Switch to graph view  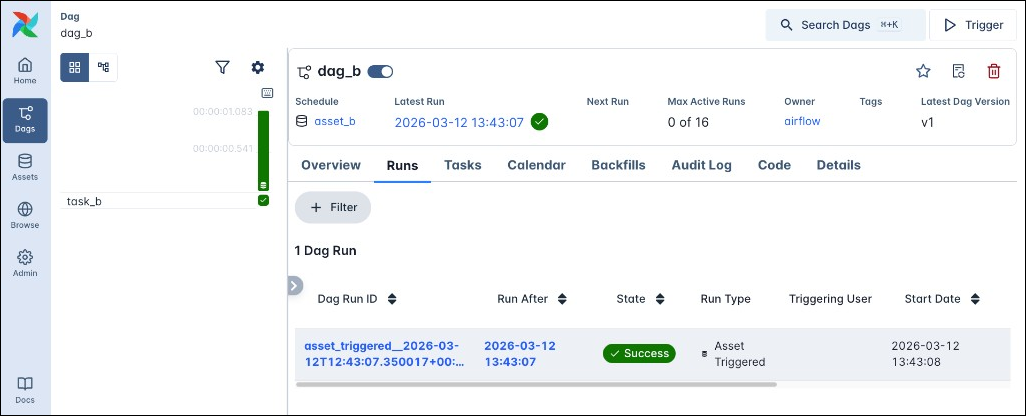(103, 67)
